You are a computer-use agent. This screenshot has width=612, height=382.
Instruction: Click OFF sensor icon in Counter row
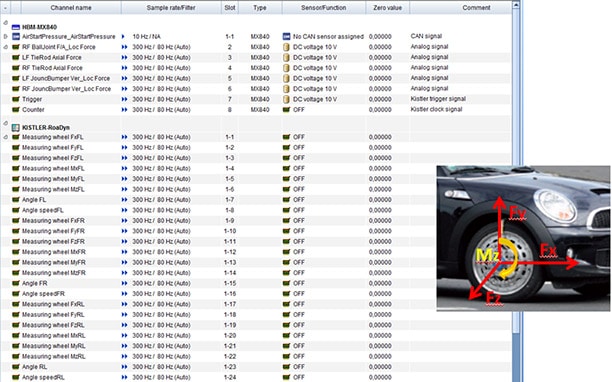point(286,110)
